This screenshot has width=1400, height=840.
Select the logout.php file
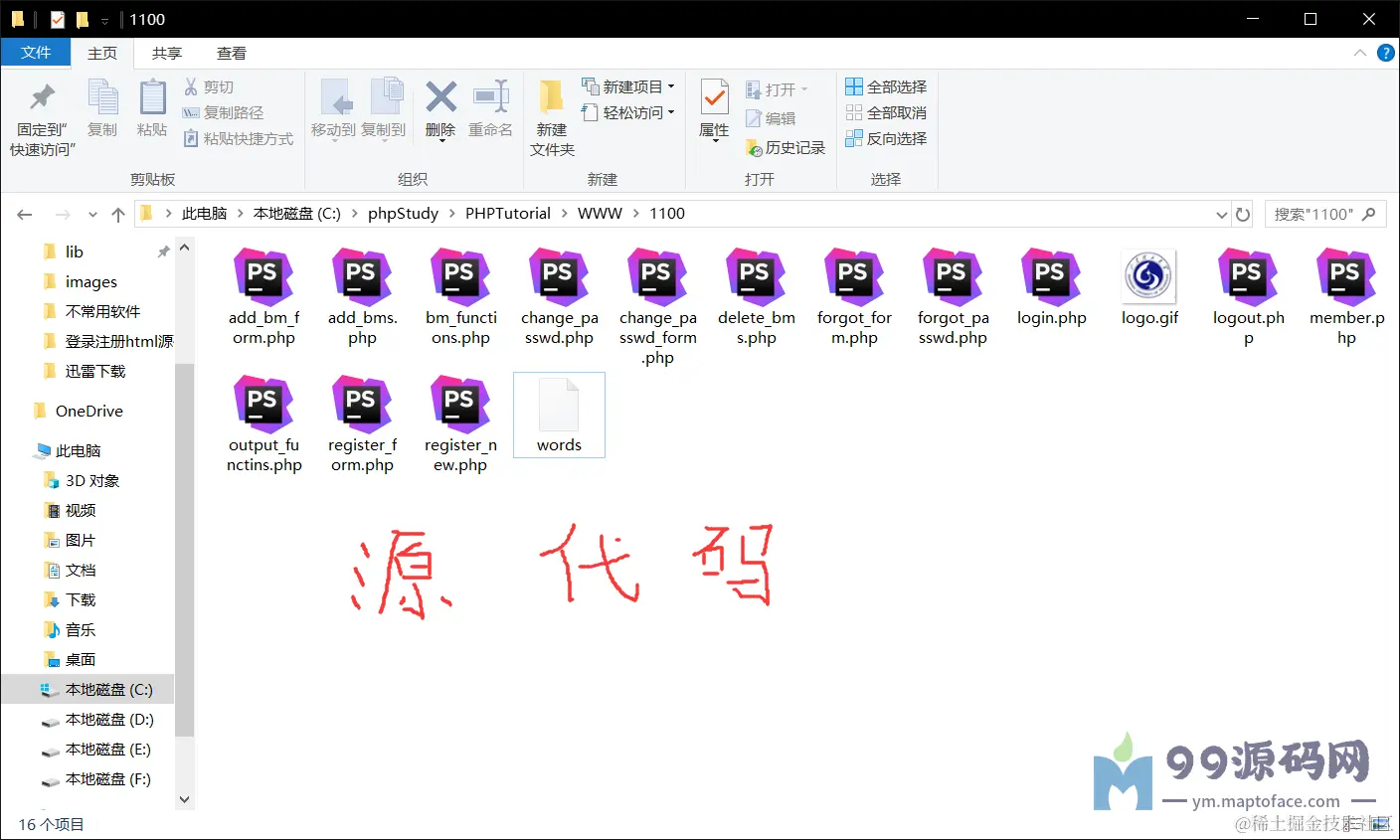(x=1248, y=297)
